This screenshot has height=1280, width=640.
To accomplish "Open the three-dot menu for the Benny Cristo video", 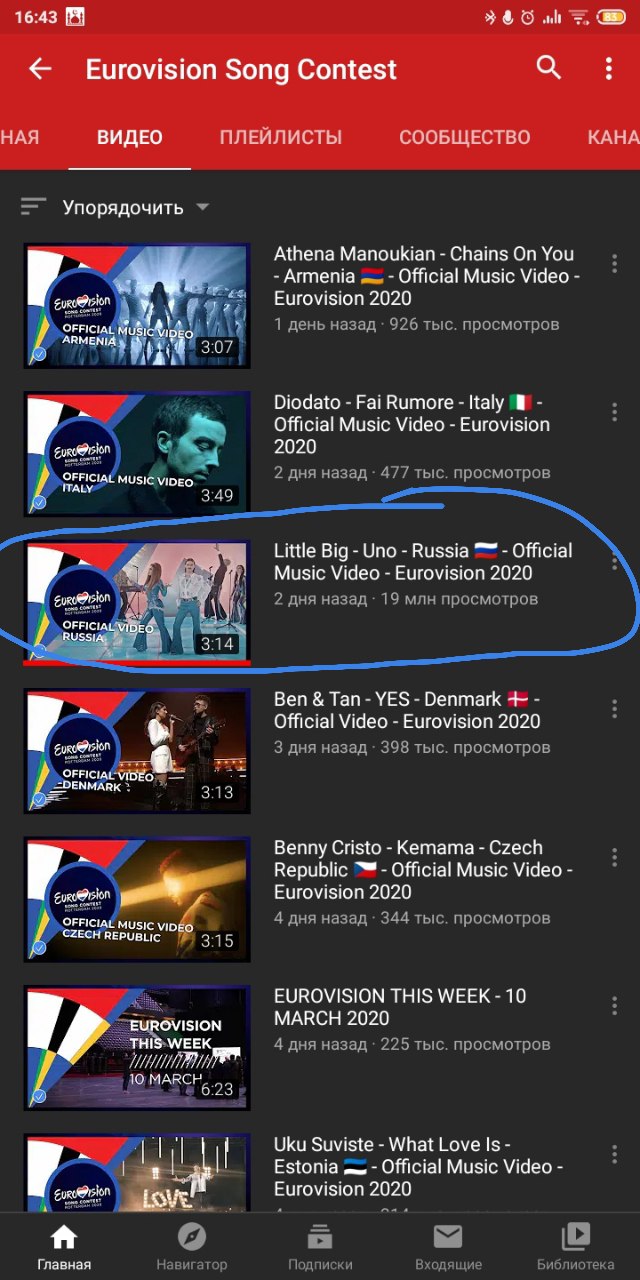I will [614, 857].
